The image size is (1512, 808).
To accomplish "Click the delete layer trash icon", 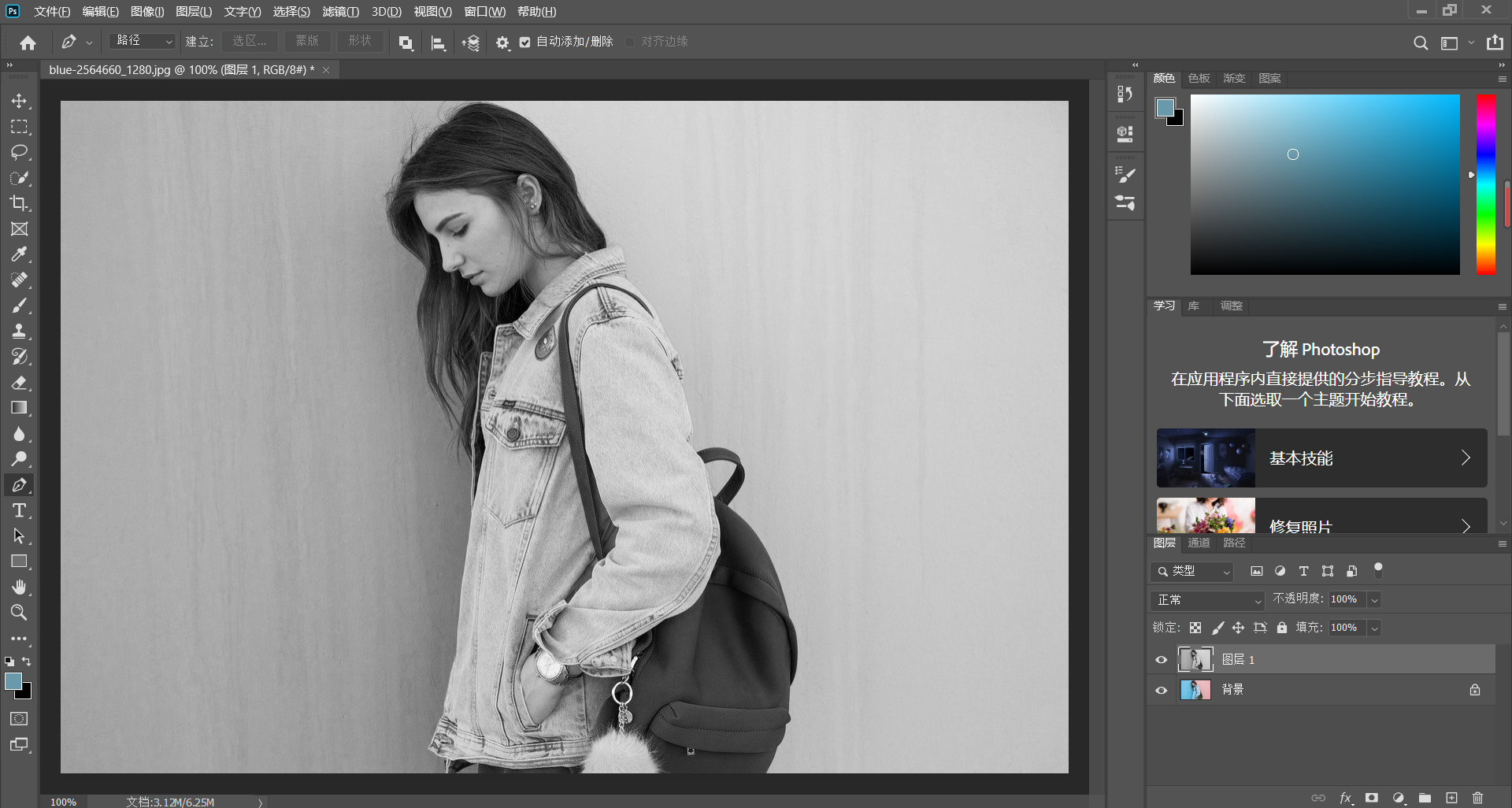I will point(1477,798).
